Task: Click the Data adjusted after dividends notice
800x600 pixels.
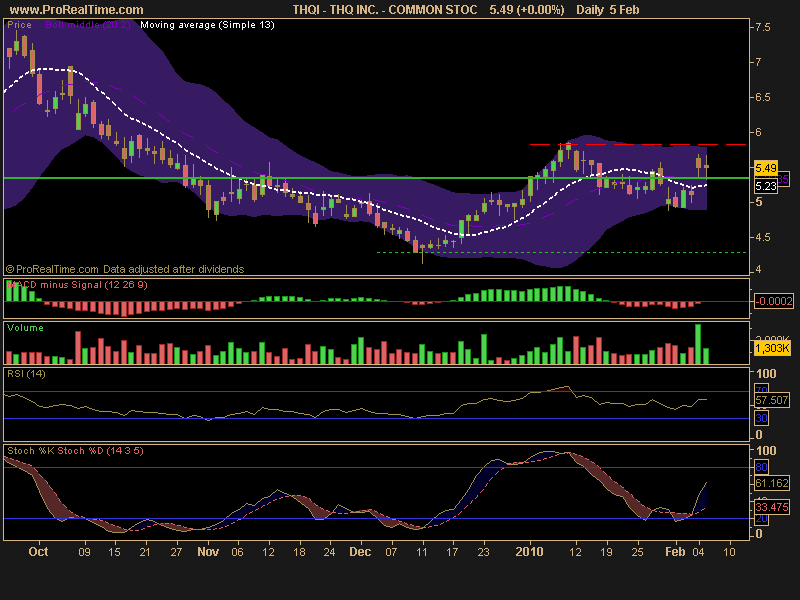Action: [173, 269]
